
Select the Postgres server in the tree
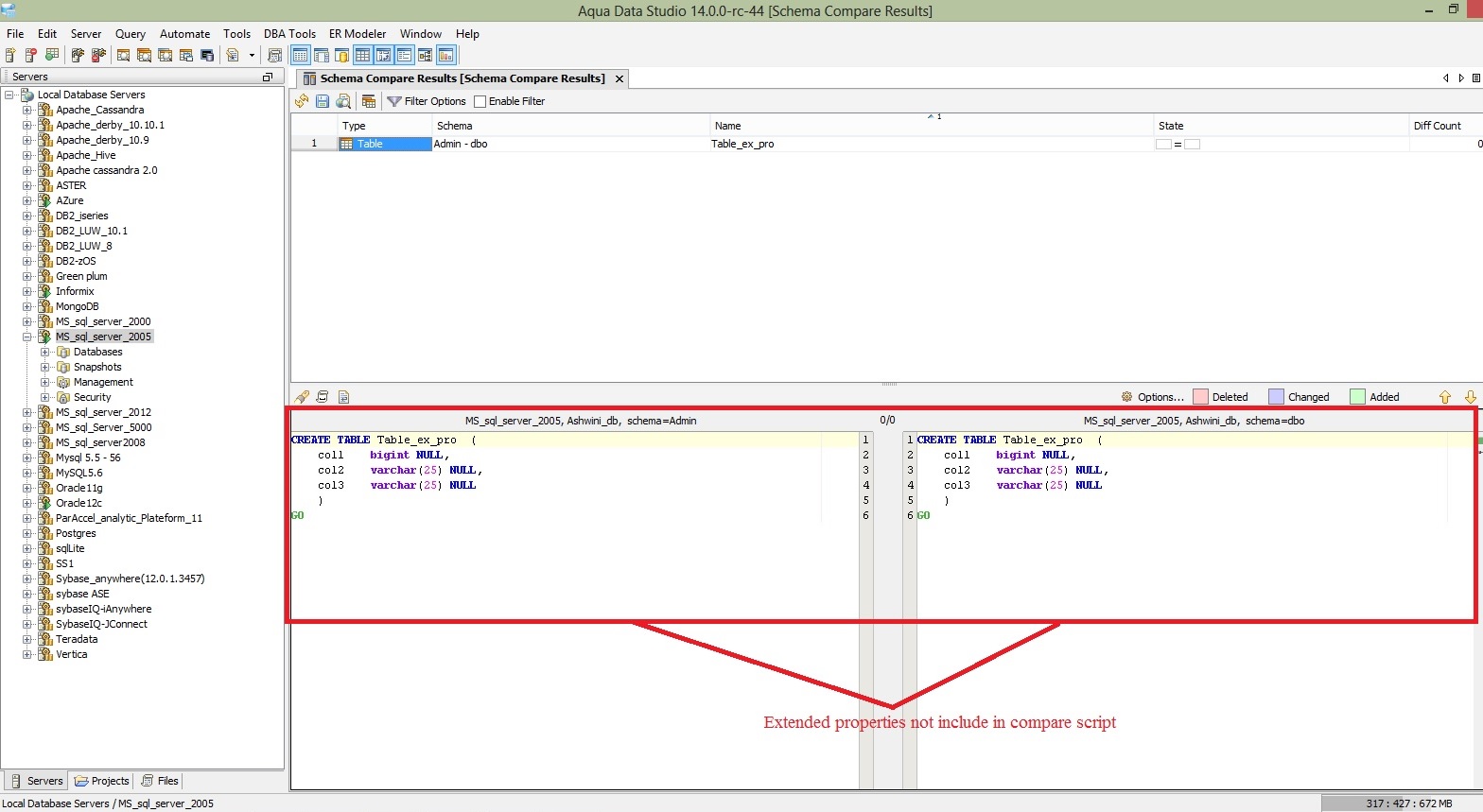click(x=76, y=533)
